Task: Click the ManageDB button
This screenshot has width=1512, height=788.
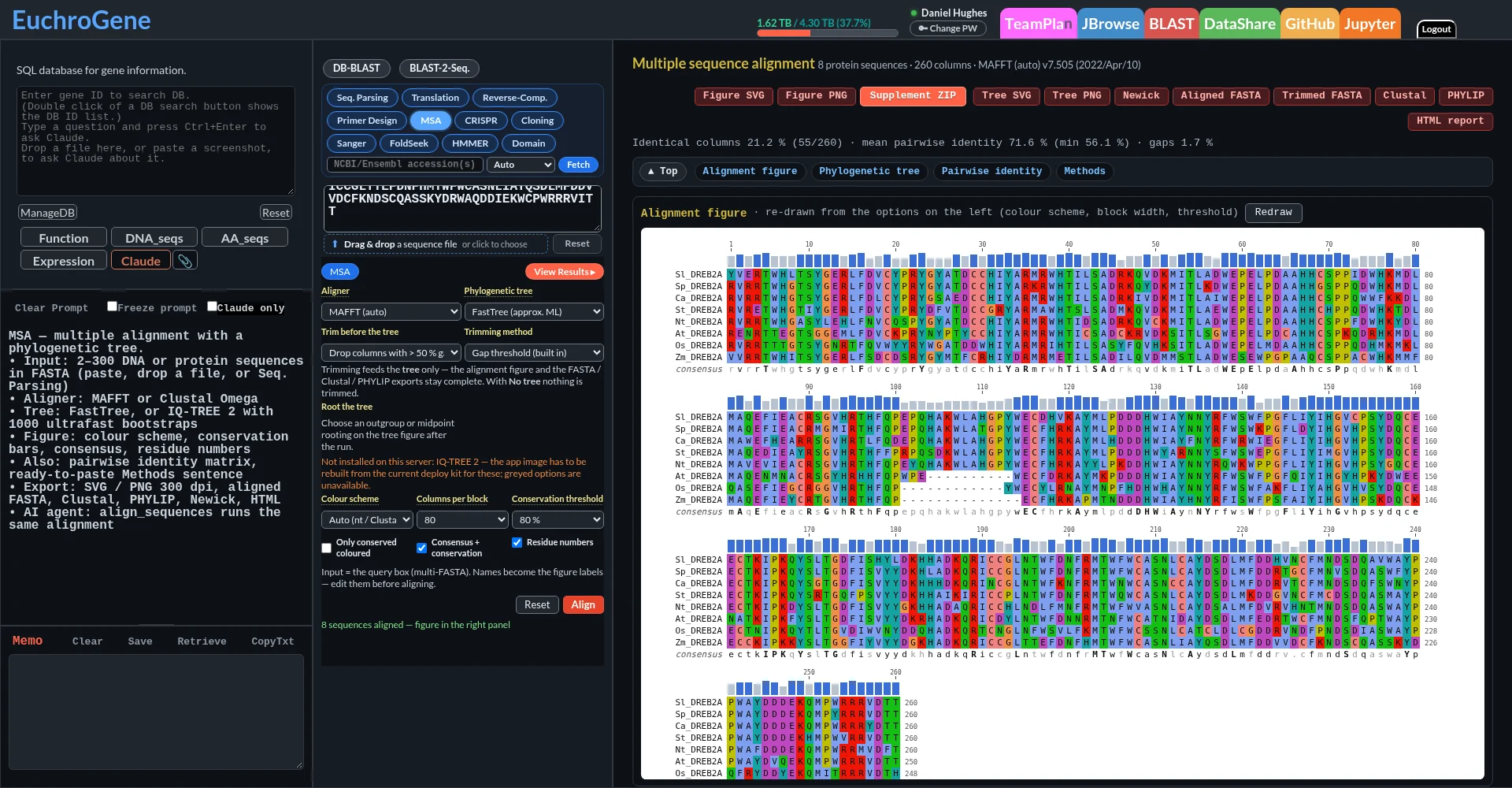Action: (x=47, y=213)
